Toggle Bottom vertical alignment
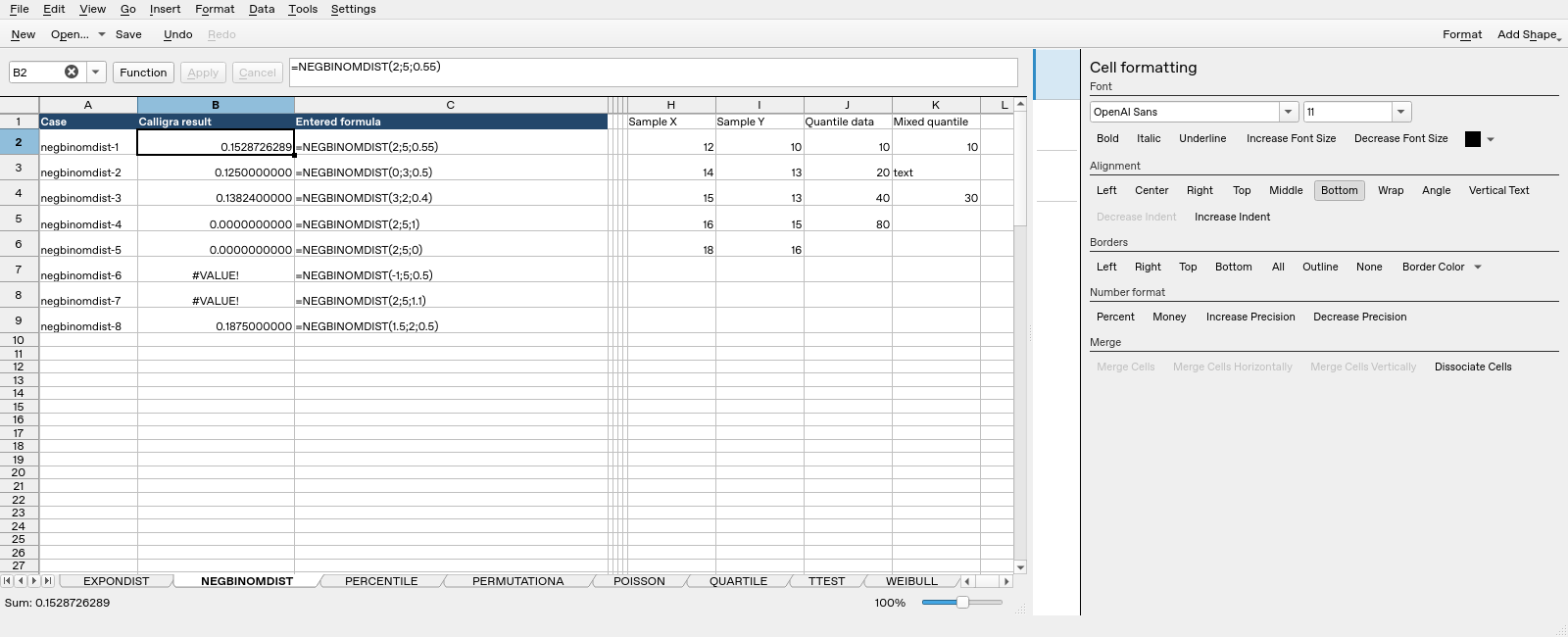1568x637 pixels. tap(1339, 190)
